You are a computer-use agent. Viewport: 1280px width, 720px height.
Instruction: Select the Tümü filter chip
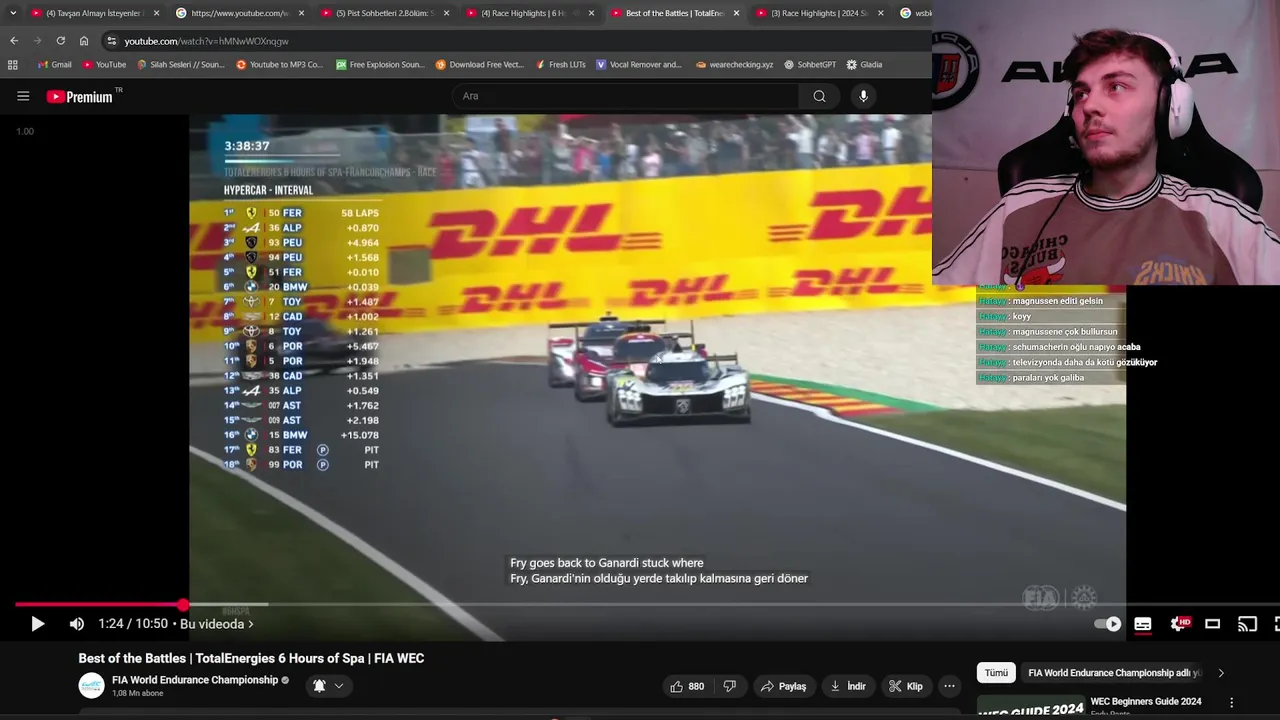pos(996,673)
